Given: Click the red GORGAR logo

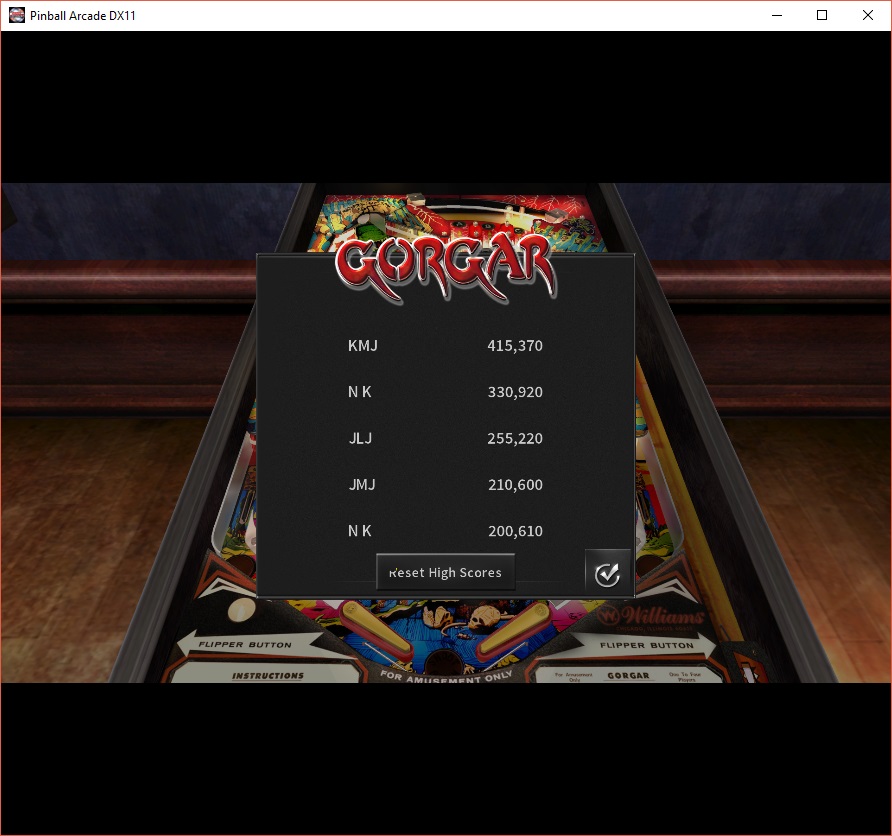Looking at the screenshot, I should 445,265.
